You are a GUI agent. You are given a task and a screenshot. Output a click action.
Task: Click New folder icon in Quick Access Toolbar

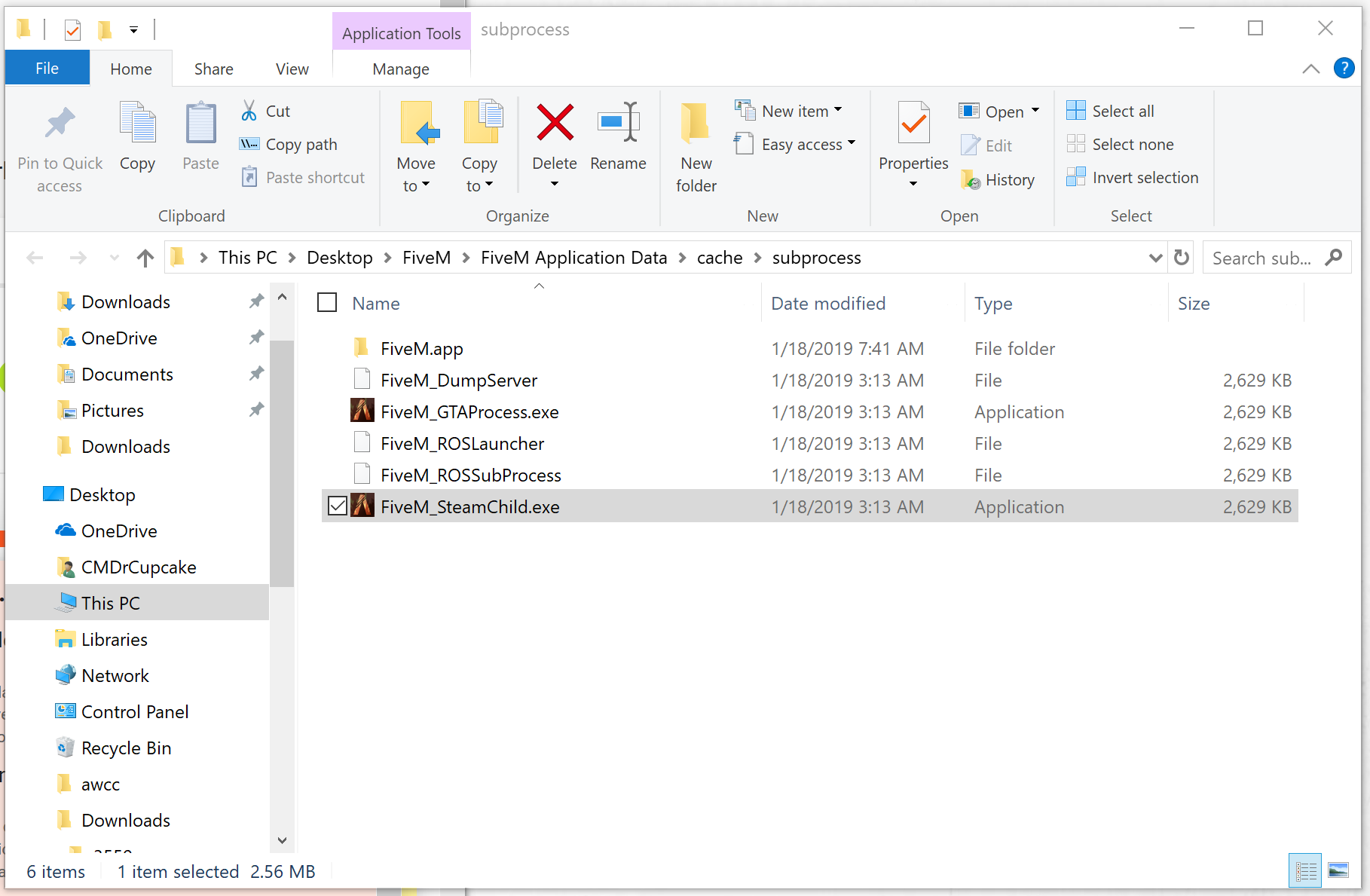pyautogui.click(x=104, y=30)
